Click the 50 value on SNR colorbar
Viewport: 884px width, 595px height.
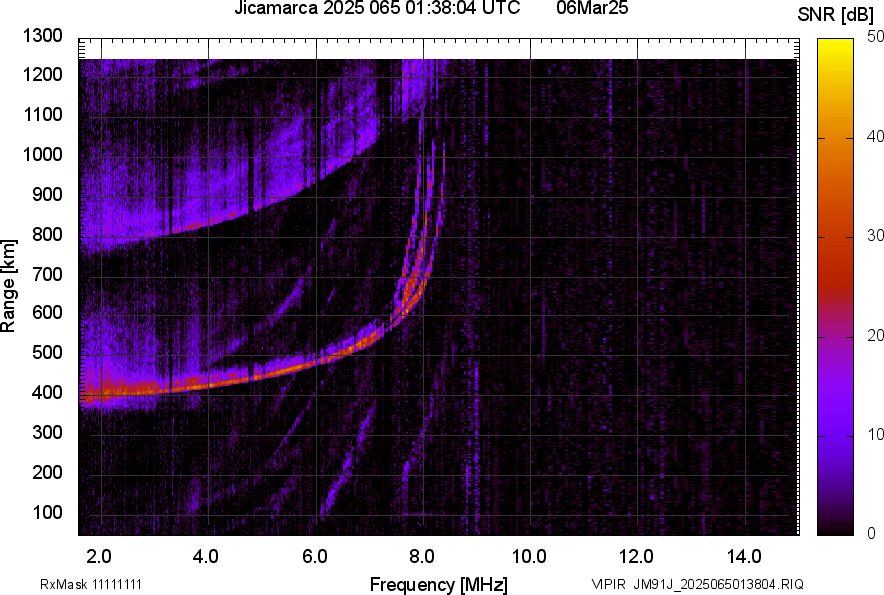[x=875, y=37]
